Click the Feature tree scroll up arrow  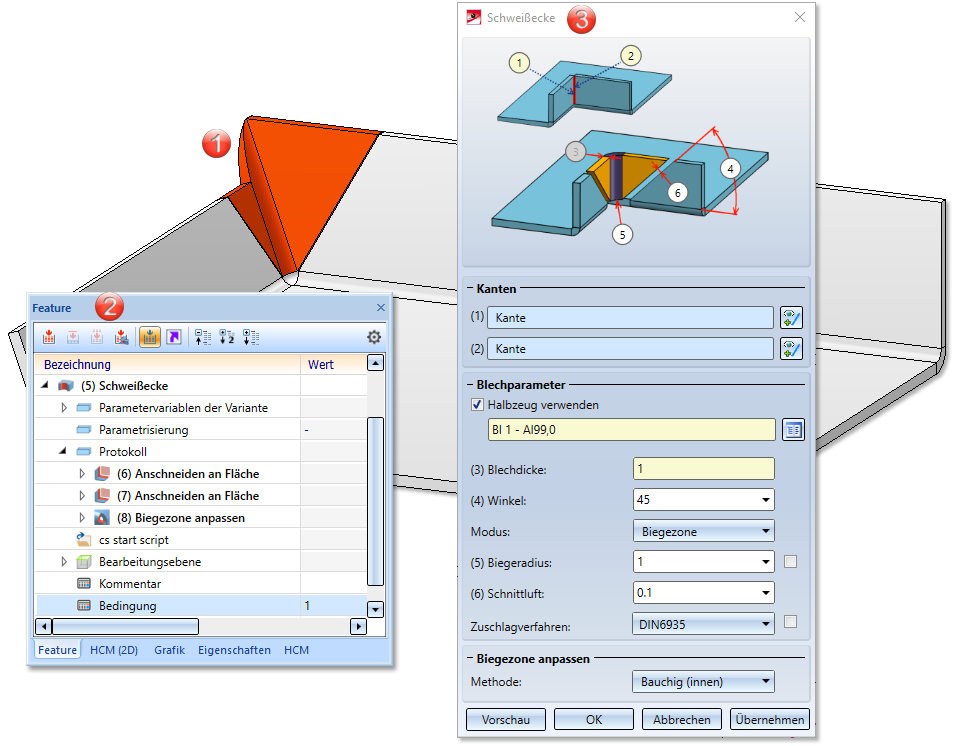pos(376,363)
